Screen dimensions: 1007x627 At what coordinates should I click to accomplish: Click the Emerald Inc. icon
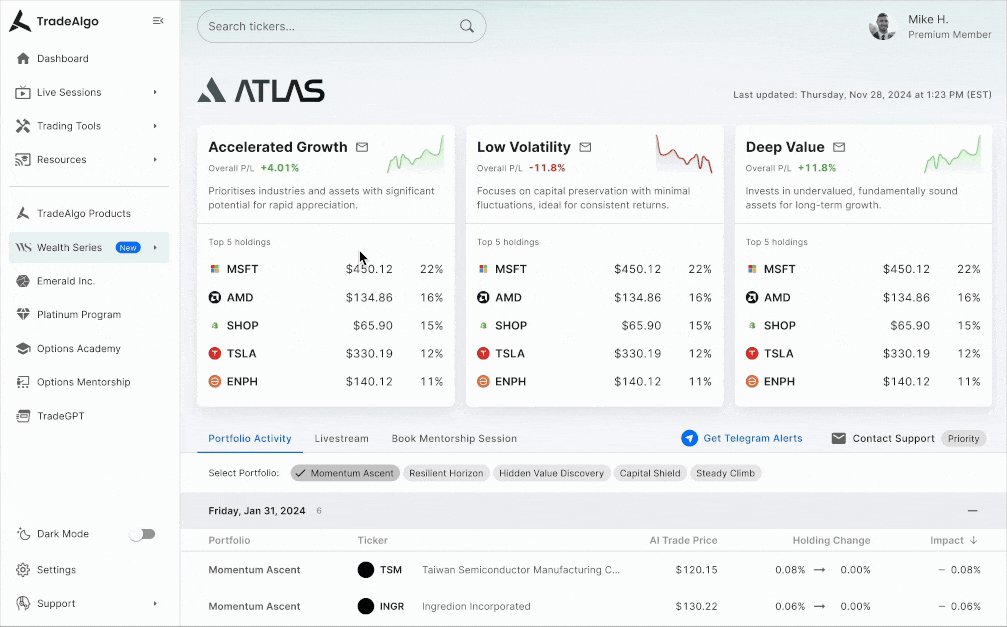[x=23, y=281]
